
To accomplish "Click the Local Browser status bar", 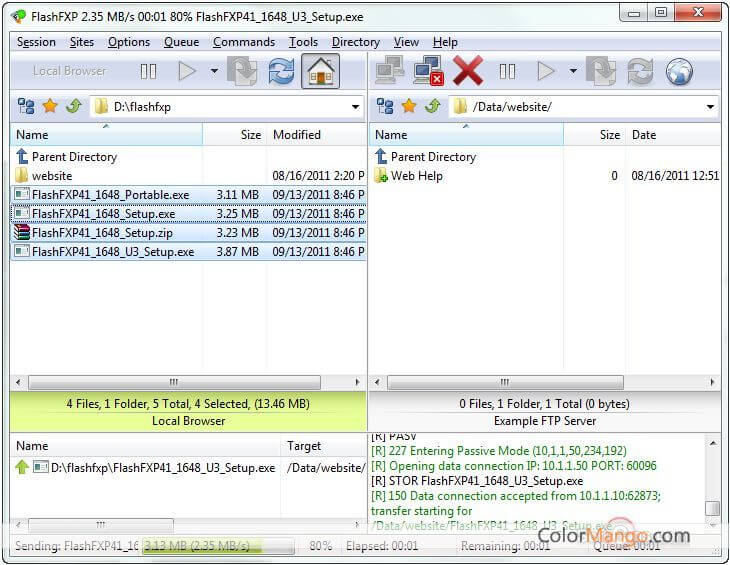I will 189,412.
